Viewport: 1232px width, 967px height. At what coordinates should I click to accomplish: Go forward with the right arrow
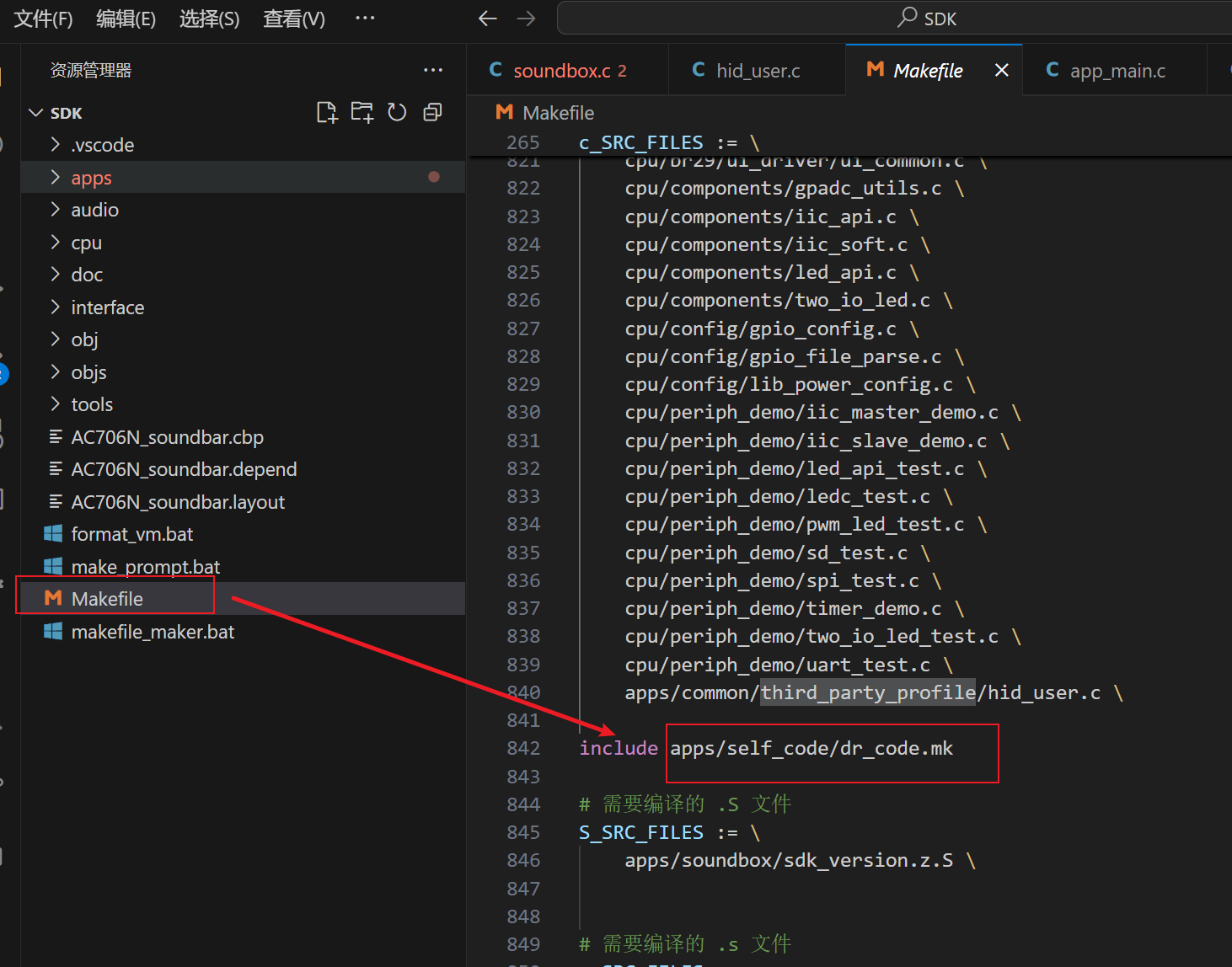(x=527, y=19)
